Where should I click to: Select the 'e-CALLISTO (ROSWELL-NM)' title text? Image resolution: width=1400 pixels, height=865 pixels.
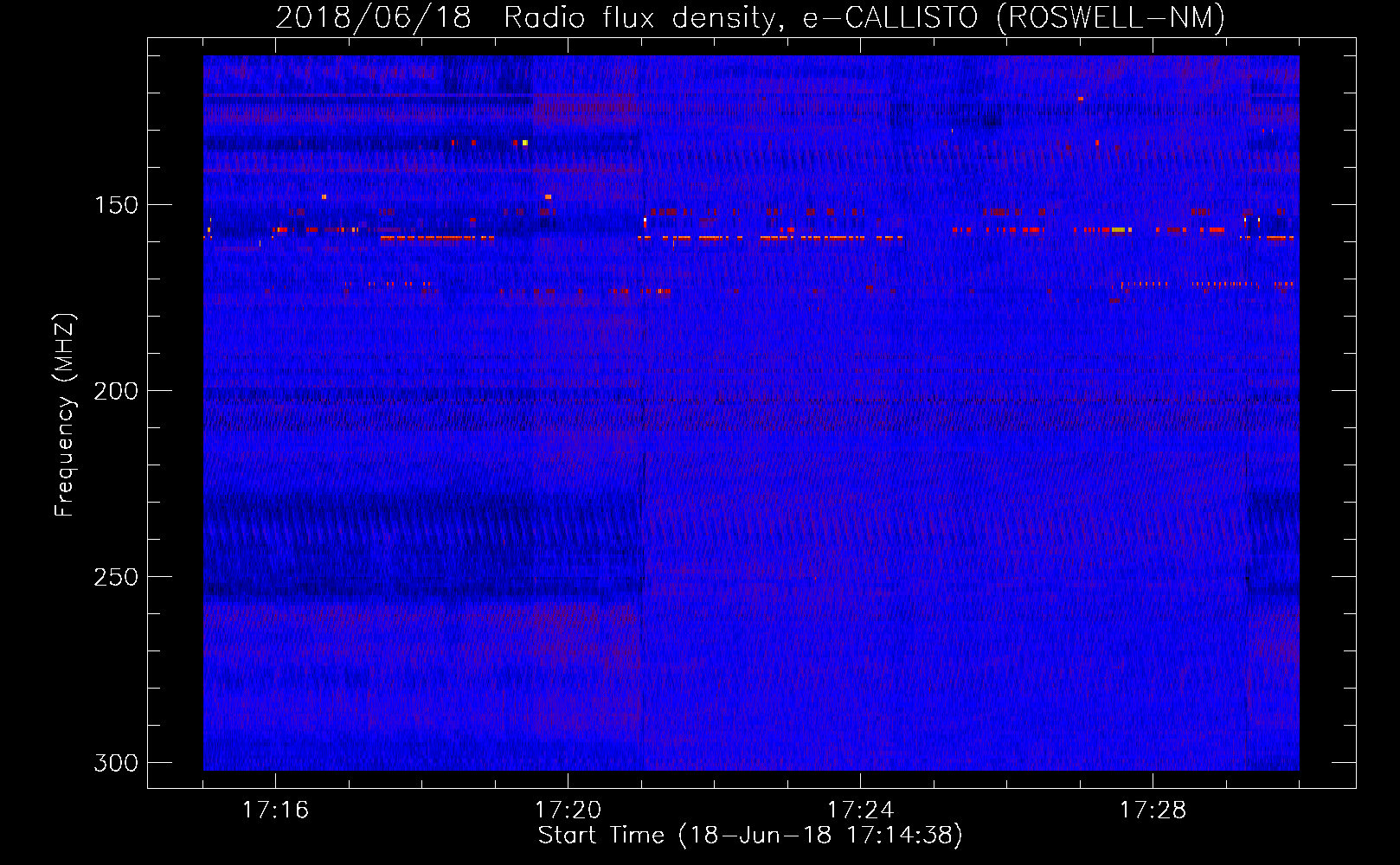1014,17
